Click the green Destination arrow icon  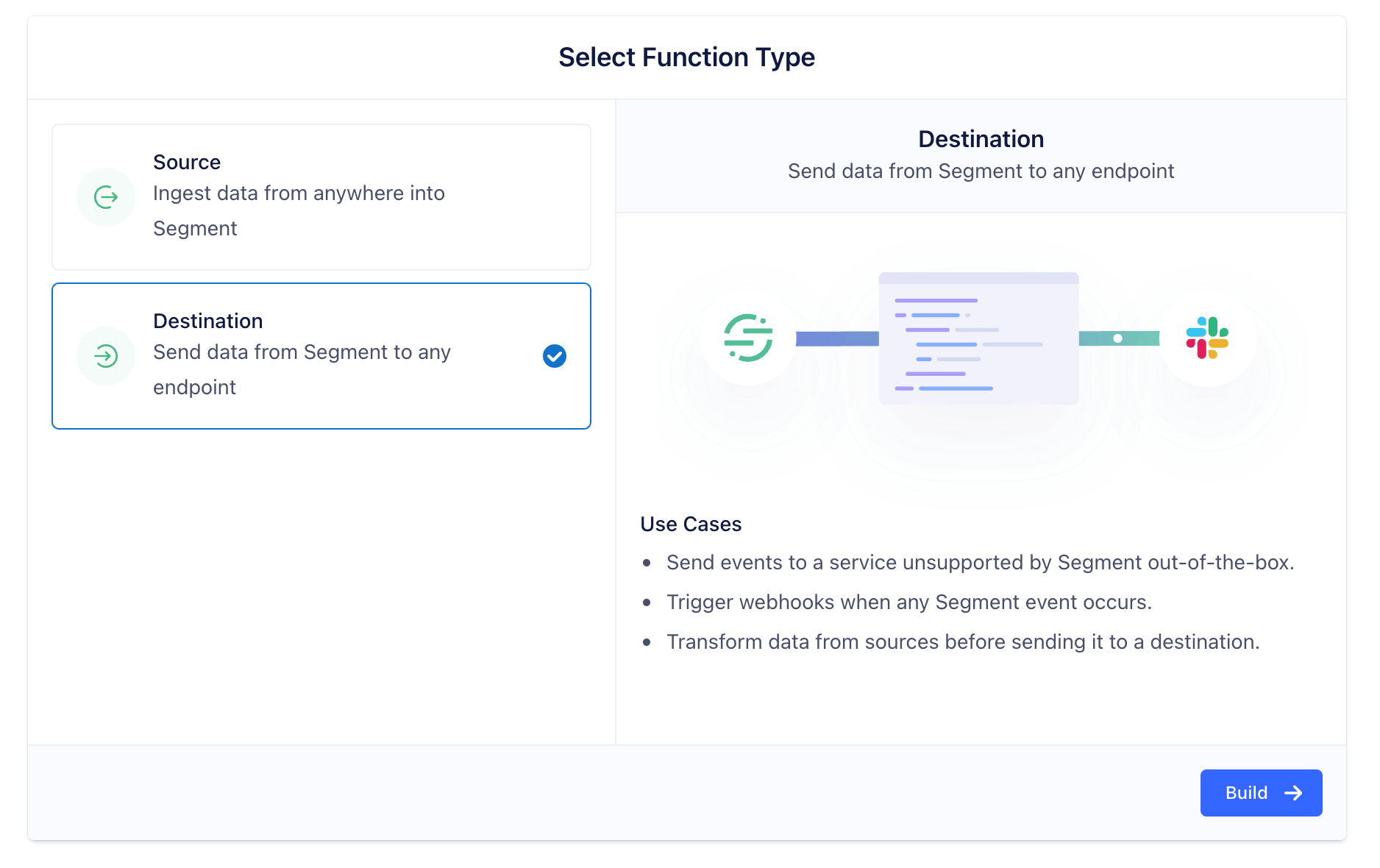106,356
